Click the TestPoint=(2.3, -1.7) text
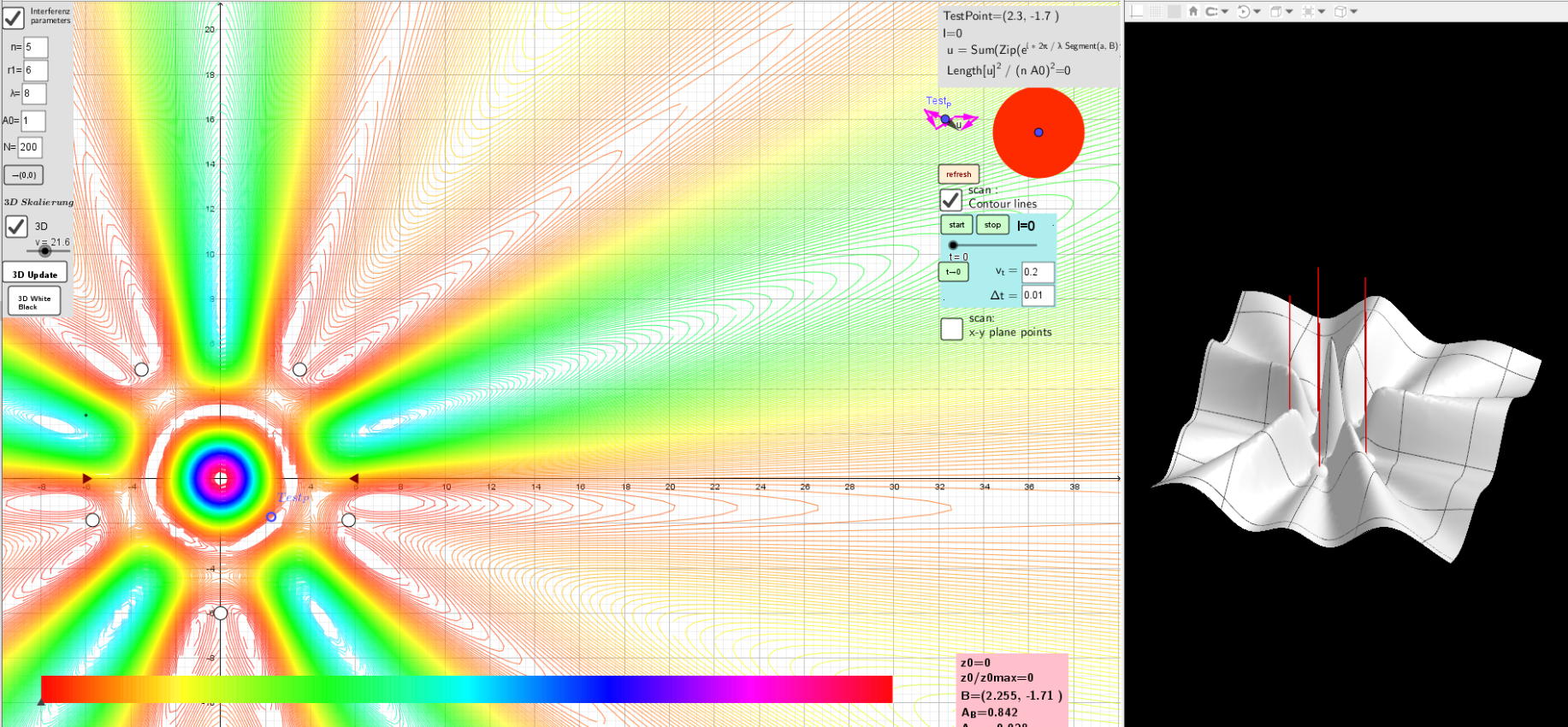This screenshot has height=727, width=1568. point(1001,15)
